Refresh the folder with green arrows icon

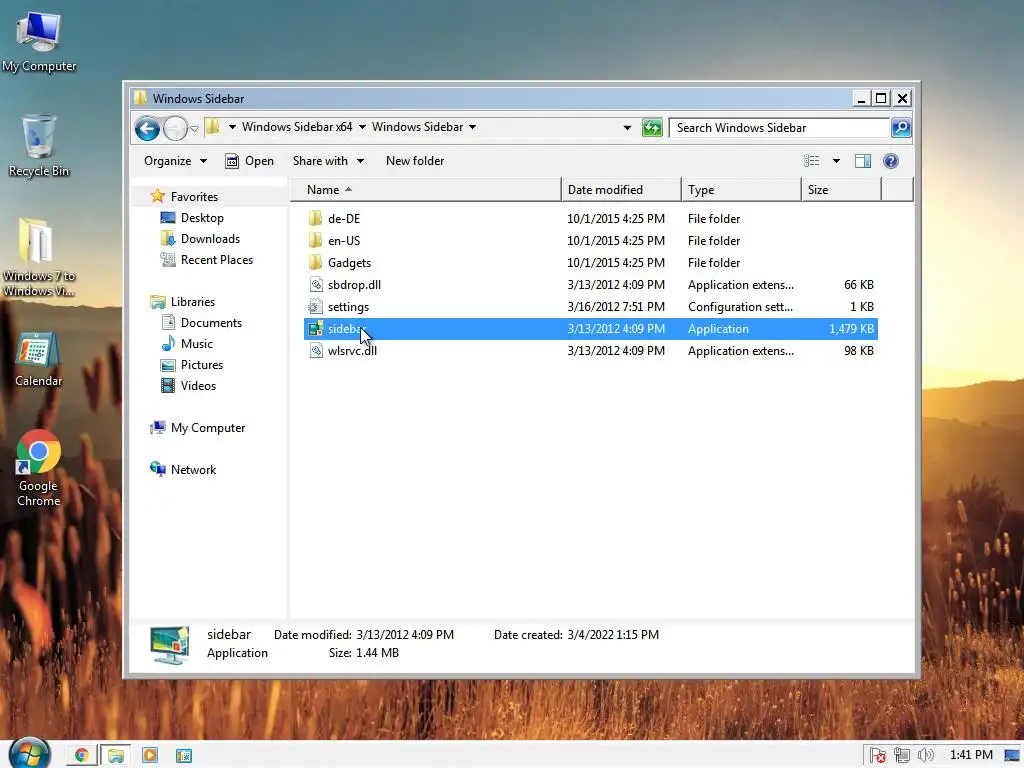pos(652,127)
